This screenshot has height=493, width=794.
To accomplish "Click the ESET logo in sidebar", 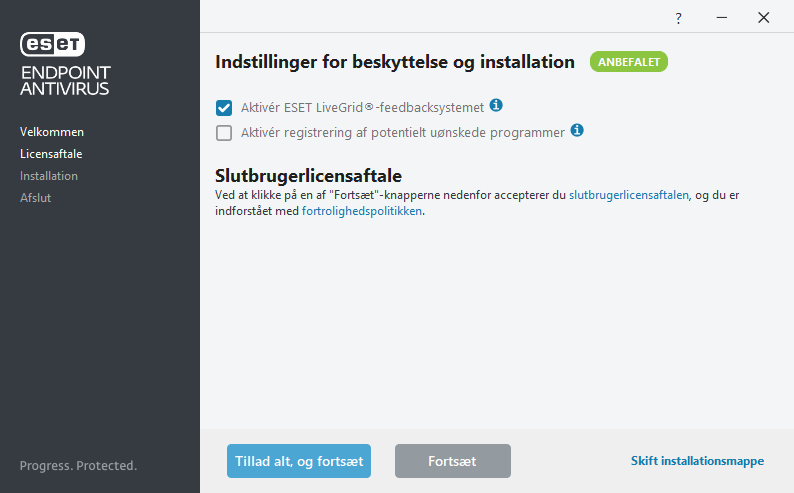I will point(53,44).
